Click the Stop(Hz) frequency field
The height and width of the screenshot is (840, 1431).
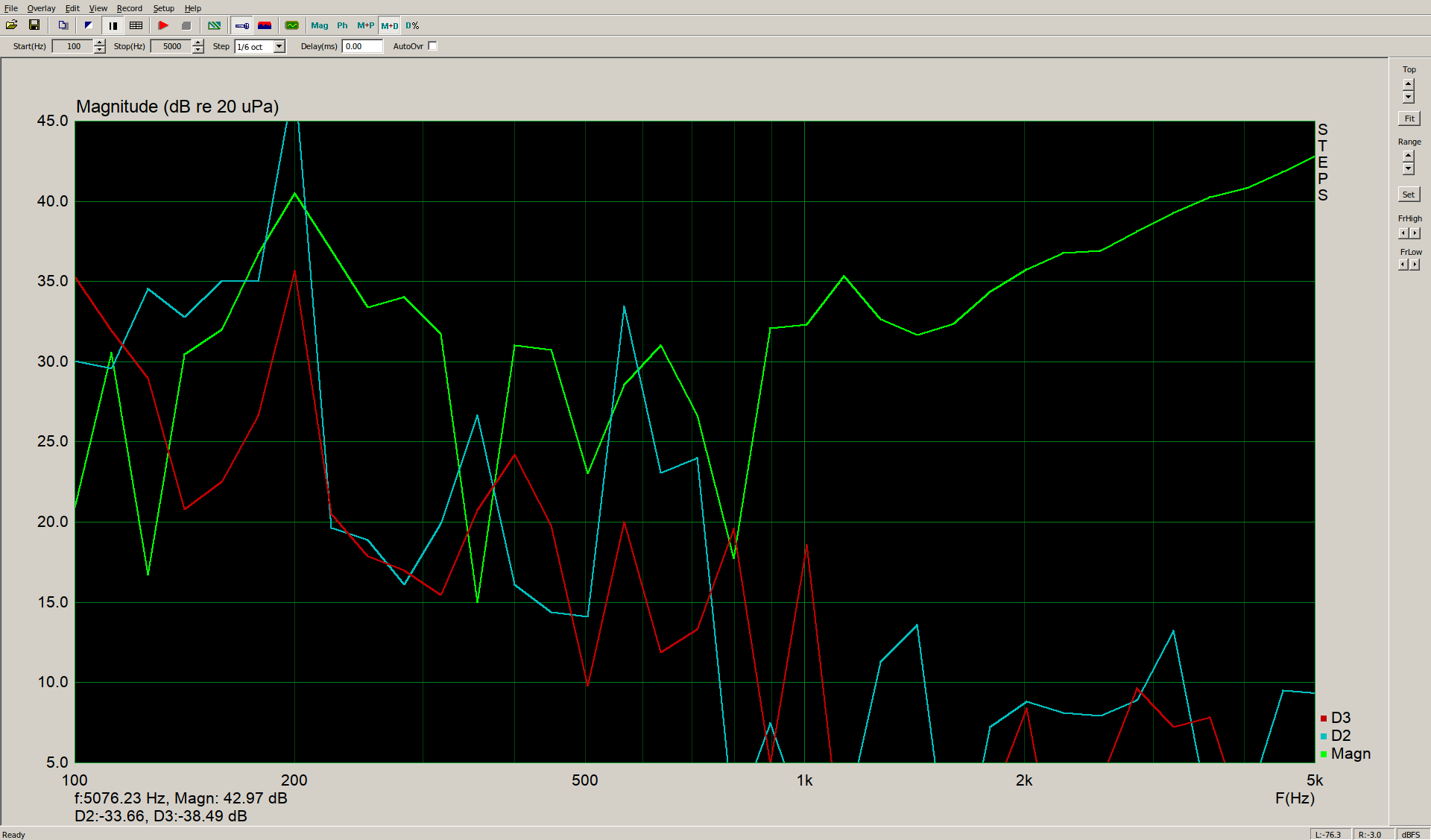171,46
